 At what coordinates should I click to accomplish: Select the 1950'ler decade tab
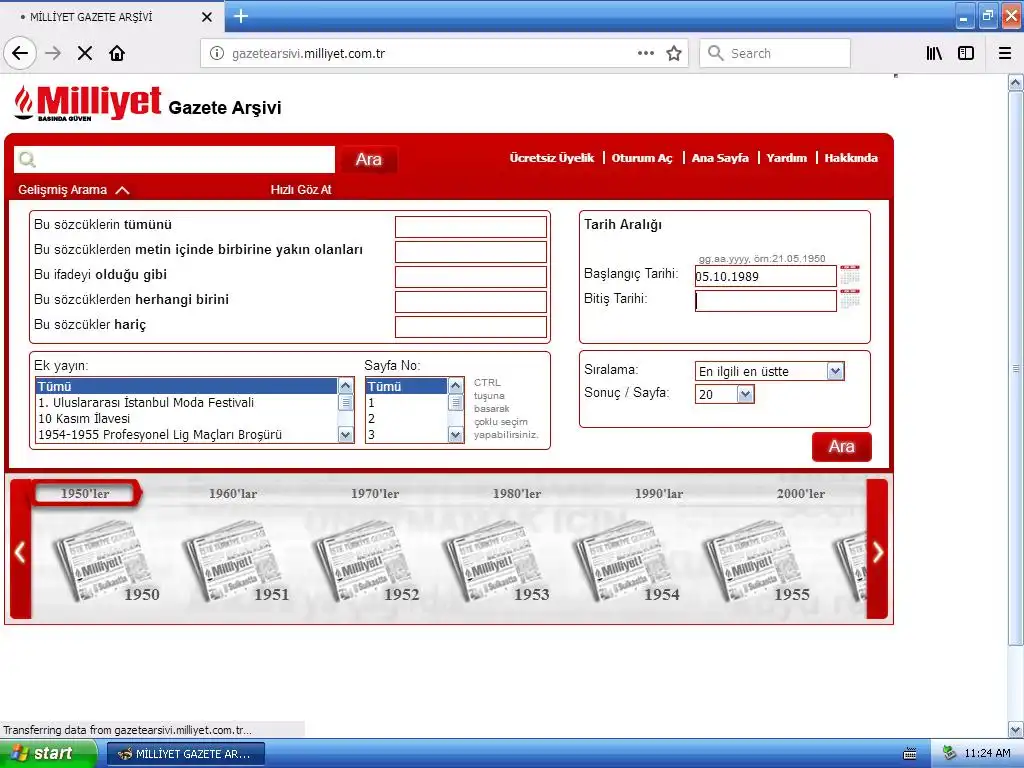click(x=85, y=494)
